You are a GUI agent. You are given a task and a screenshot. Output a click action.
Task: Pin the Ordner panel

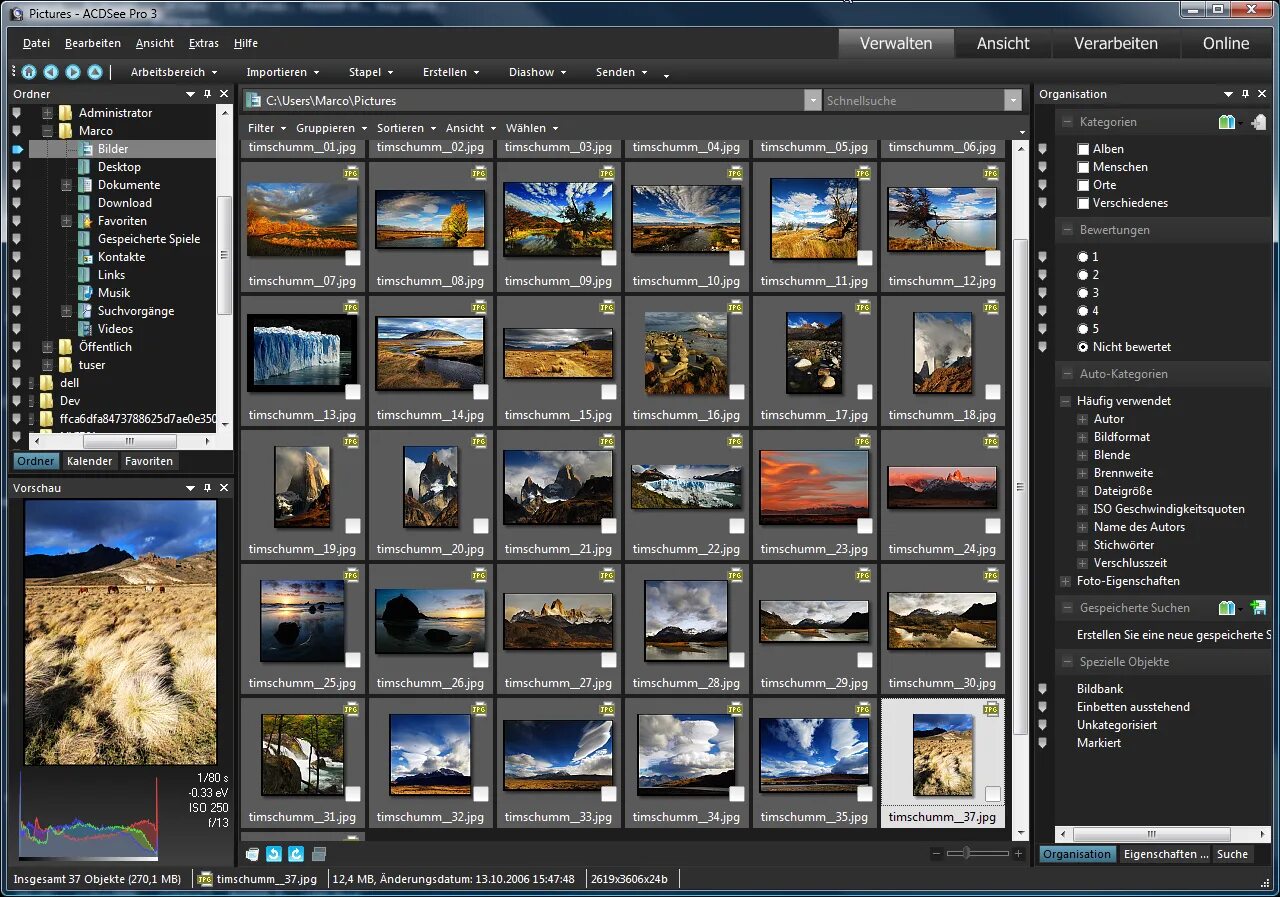pos(208,94)
